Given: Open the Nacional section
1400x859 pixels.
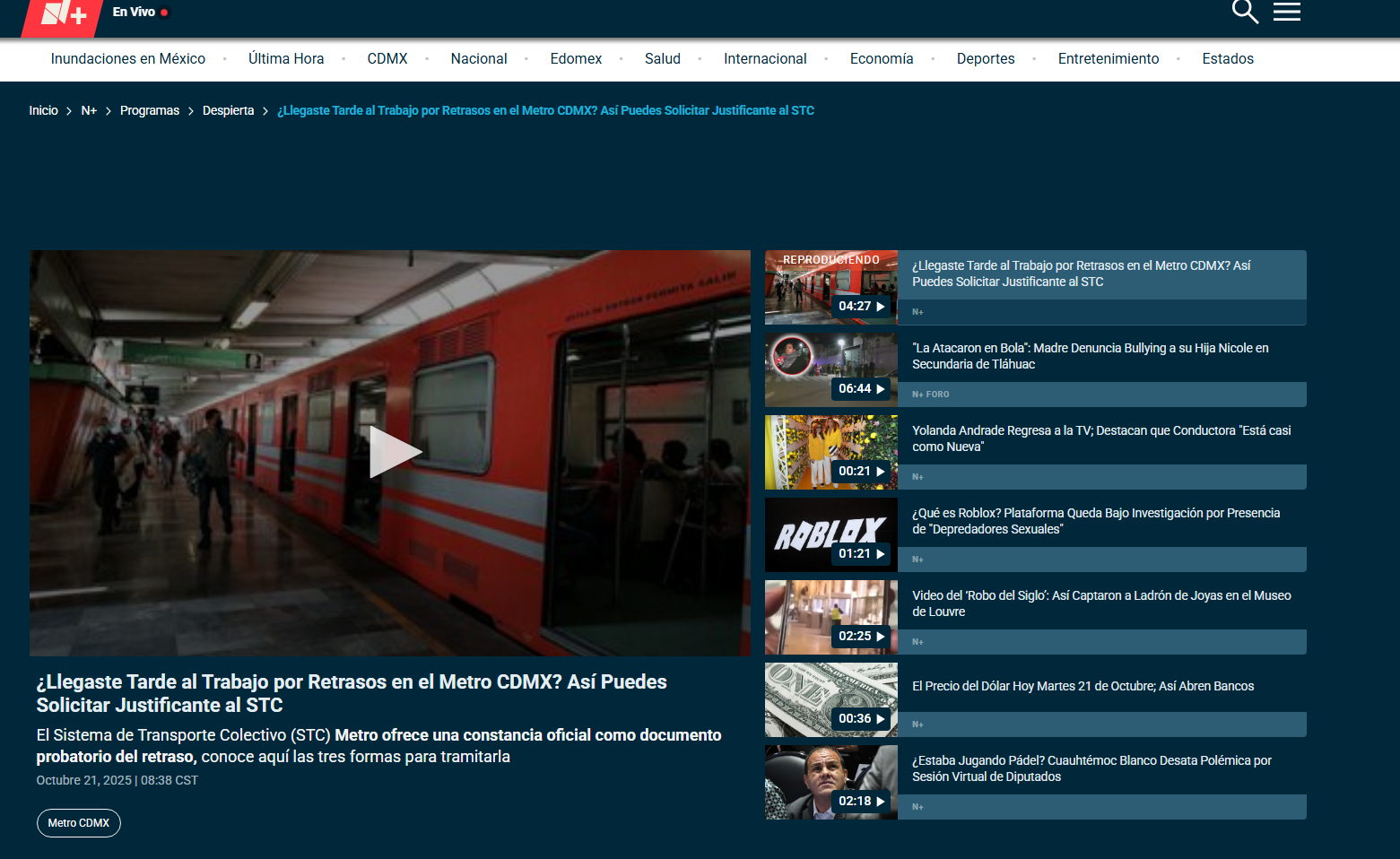Looking at the screenshot, I should tap(479, 58).
